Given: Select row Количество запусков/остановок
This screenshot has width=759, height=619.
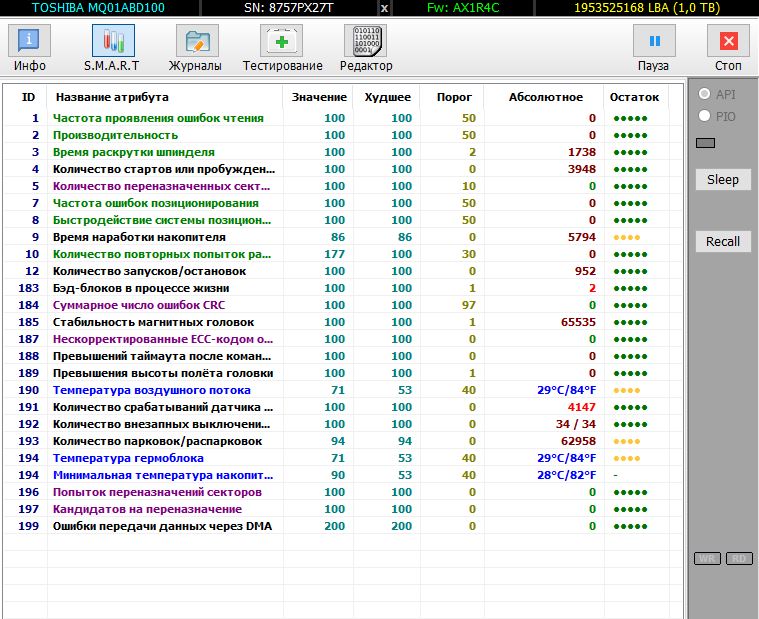Looking at the screenshot, I should click(x=341, y=271).
